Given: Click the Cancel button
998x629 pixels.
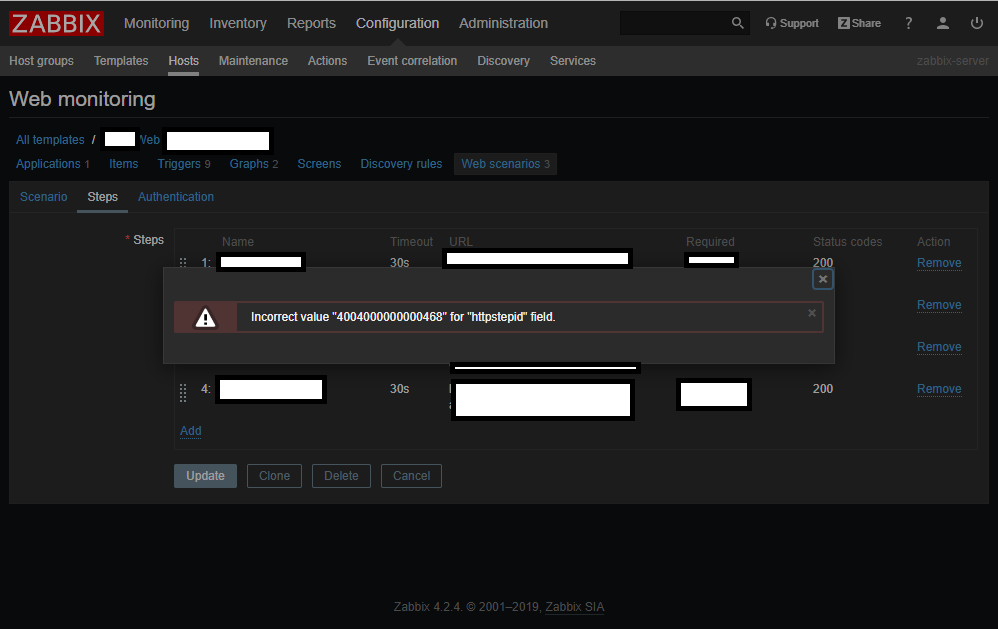Looking at the screenshot, I should click(411, 476).
